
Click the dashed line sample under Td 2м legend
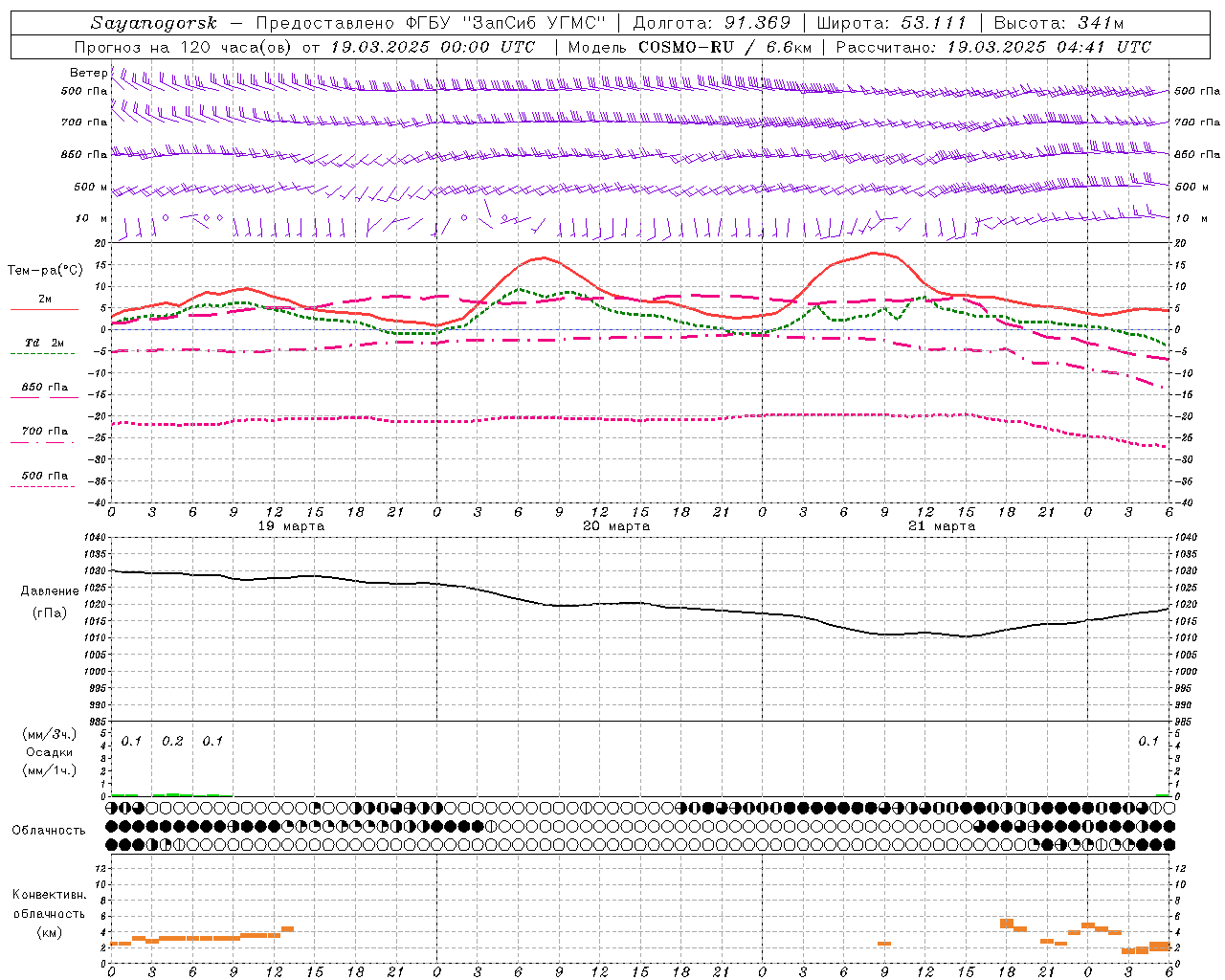[x=44, y=353]
